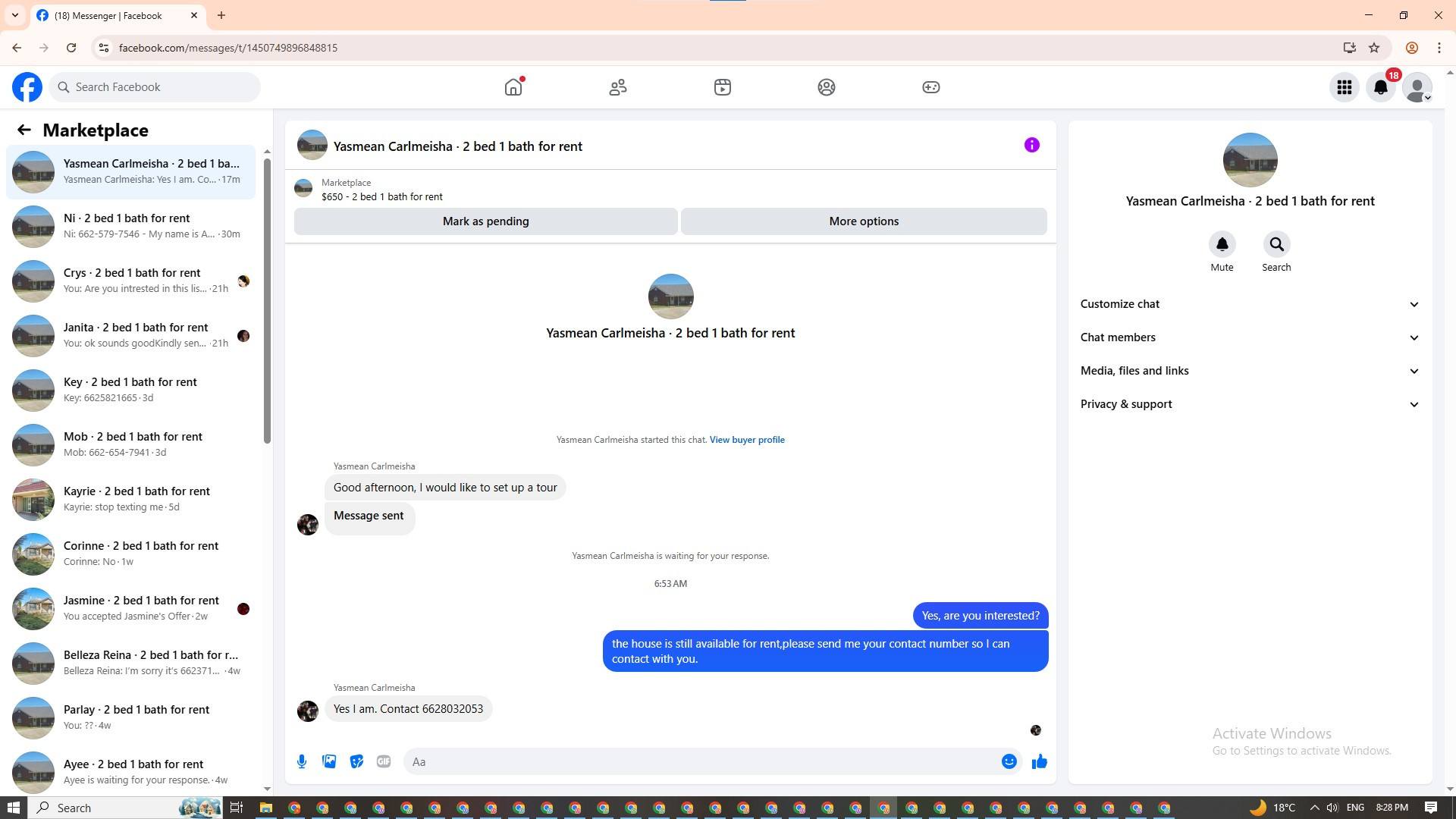Mute this conversation
Viewport: 1456px width, 819px height.
coord(1222,245)
